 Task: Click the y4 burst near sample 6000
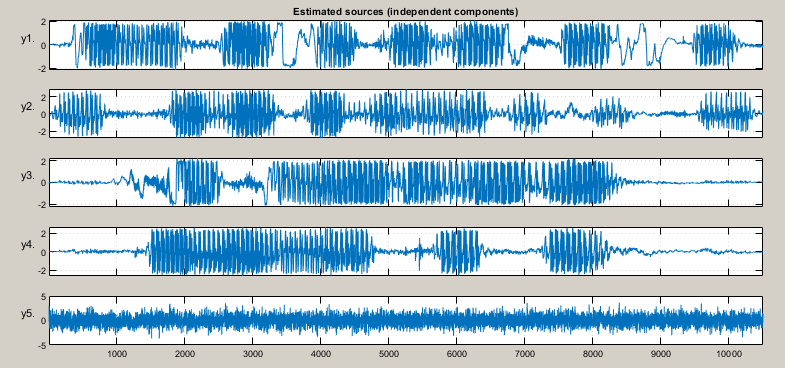click(458, 251)
